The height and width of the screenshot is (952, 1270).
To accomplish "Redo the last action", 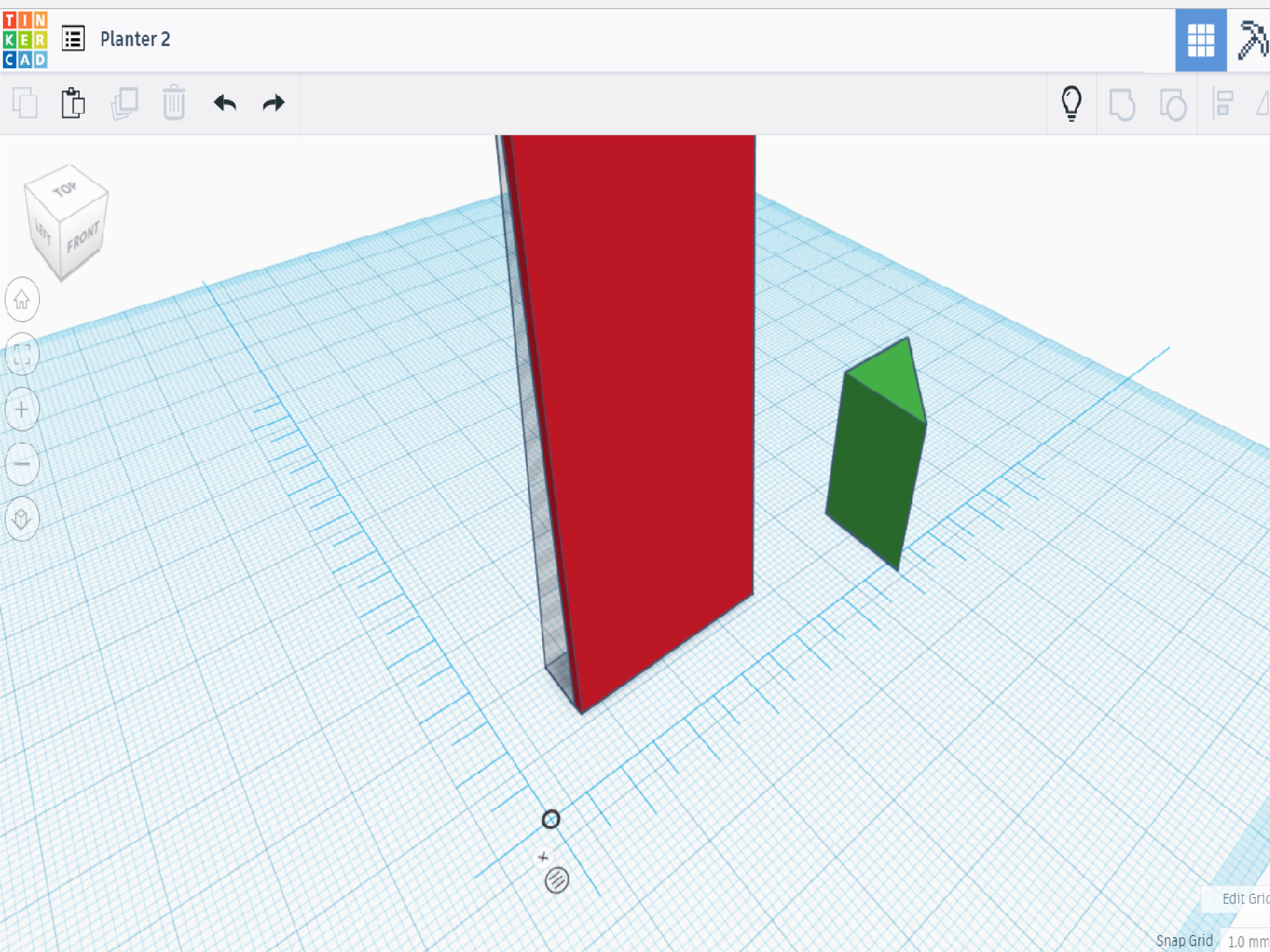I will (x=274, y=103).
